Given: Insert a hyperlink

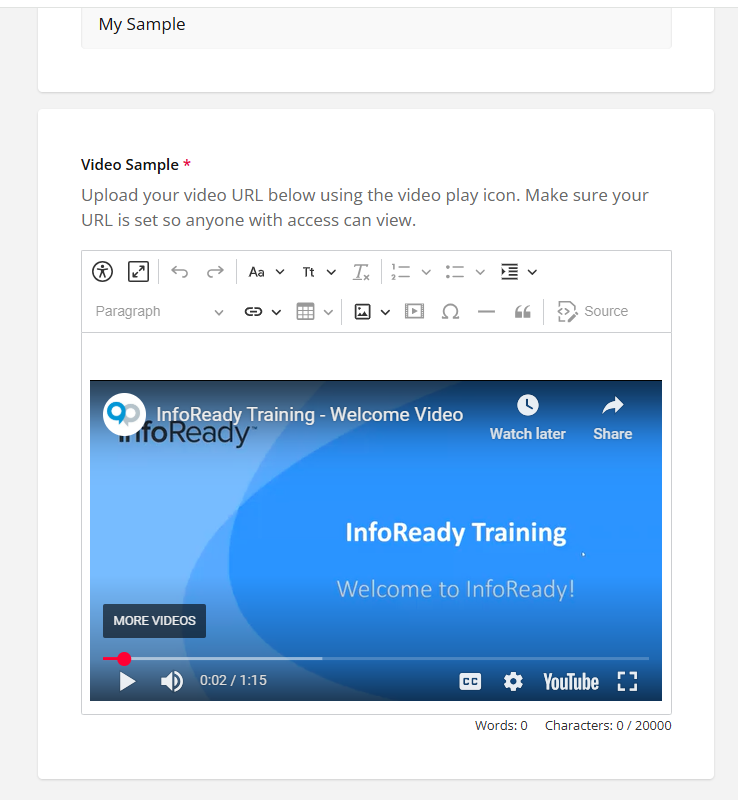Looking at the screenshot, I should [253, 311].
